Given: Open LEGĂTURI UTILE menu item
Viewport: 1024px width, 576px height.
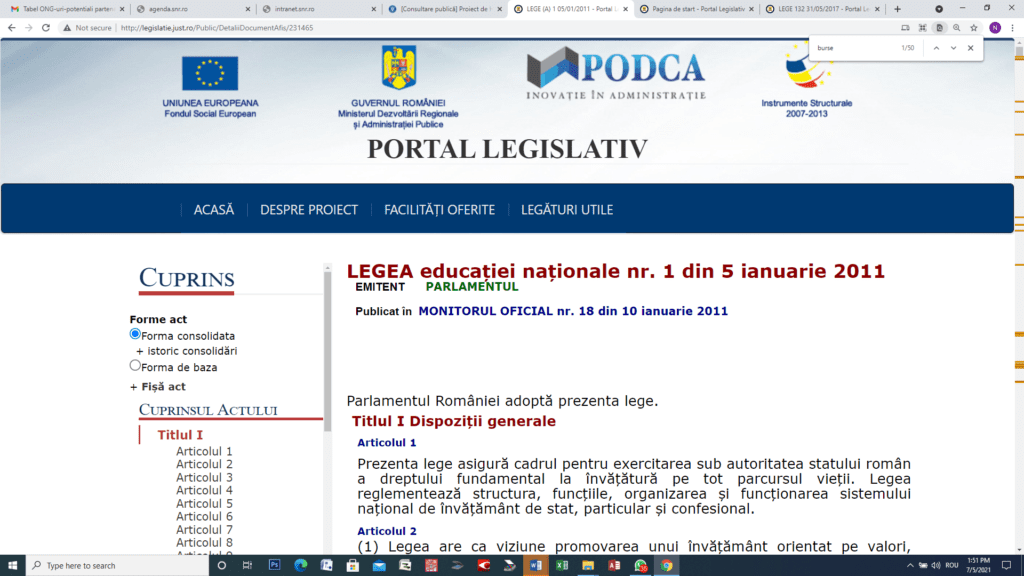Looking at the screenshot, I should click(x=567, y=210).
